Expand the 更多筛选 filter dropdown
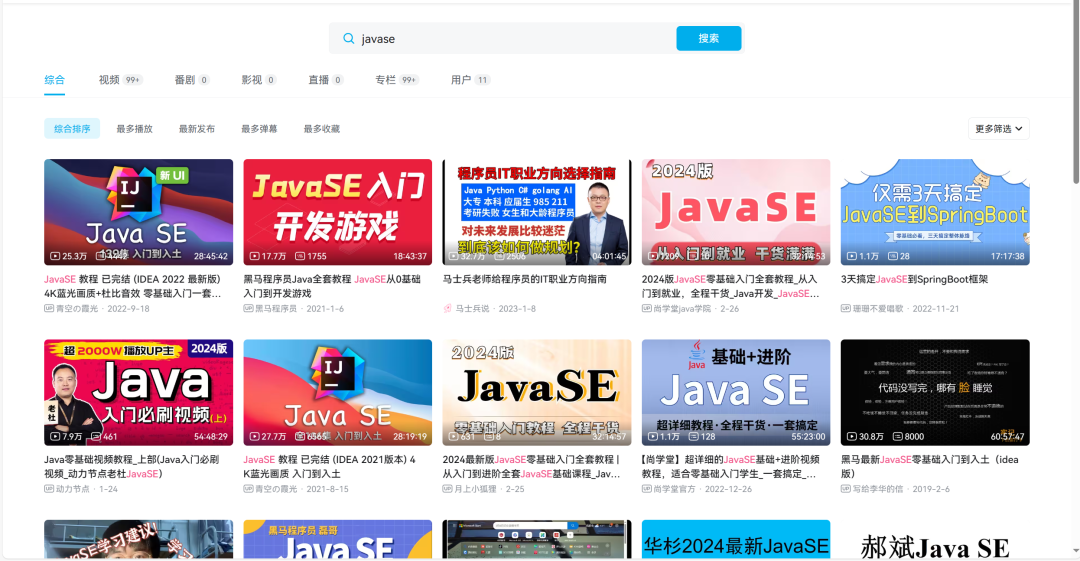 999,129
